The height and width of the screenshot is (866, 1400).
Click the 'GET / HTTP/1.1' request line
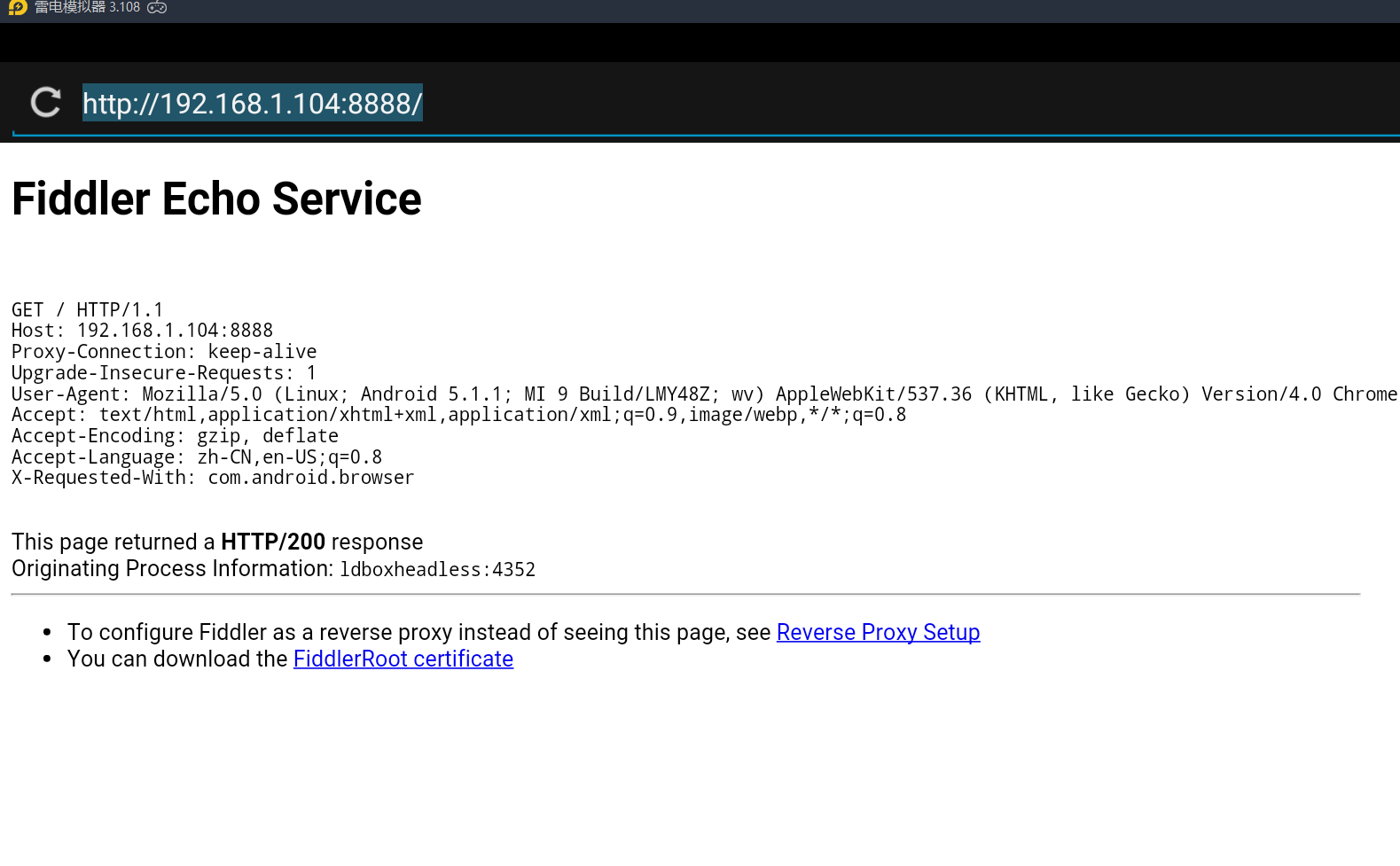tap(88, 309)
